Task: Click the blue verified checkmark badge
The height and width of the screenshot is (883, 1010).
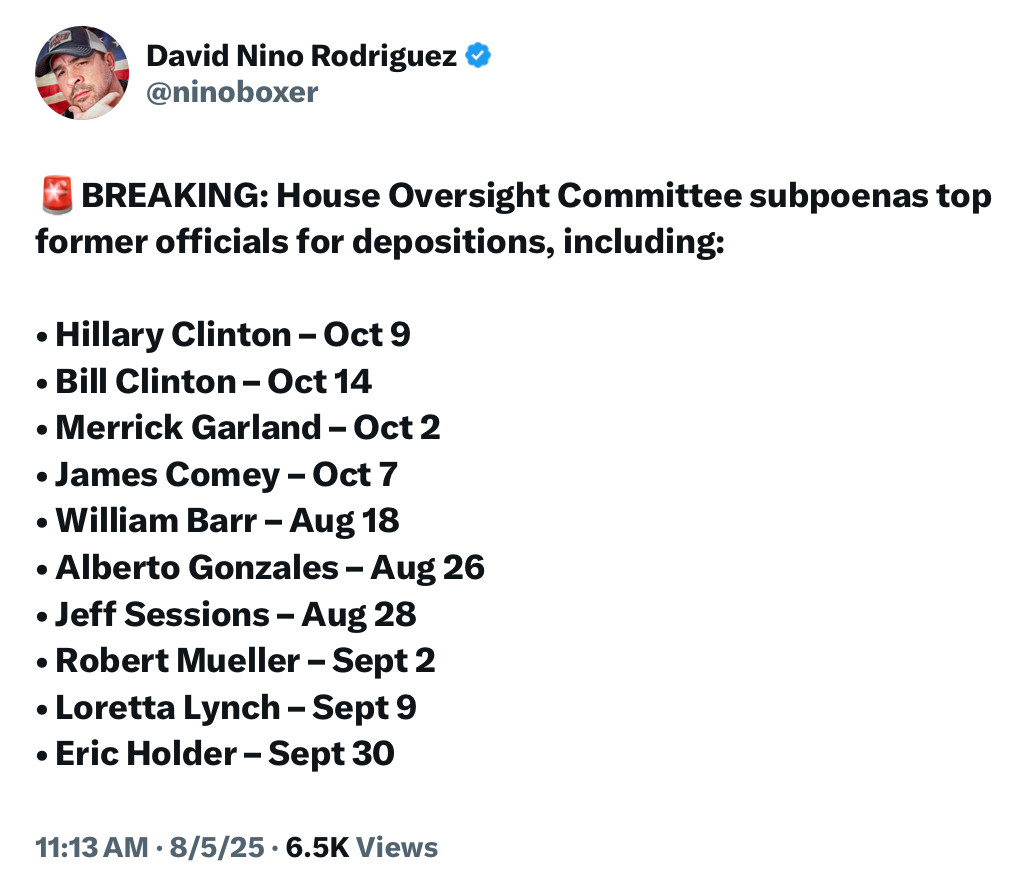Action: [x=478, y=56]
